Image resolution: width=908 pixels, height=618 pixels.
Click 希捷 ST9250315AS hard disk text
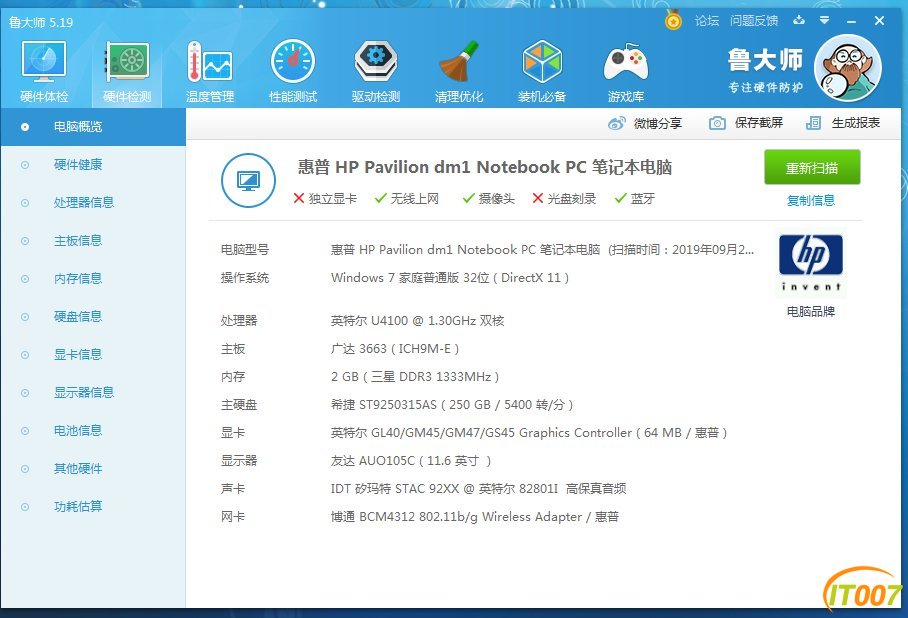(x=452, y=404)
